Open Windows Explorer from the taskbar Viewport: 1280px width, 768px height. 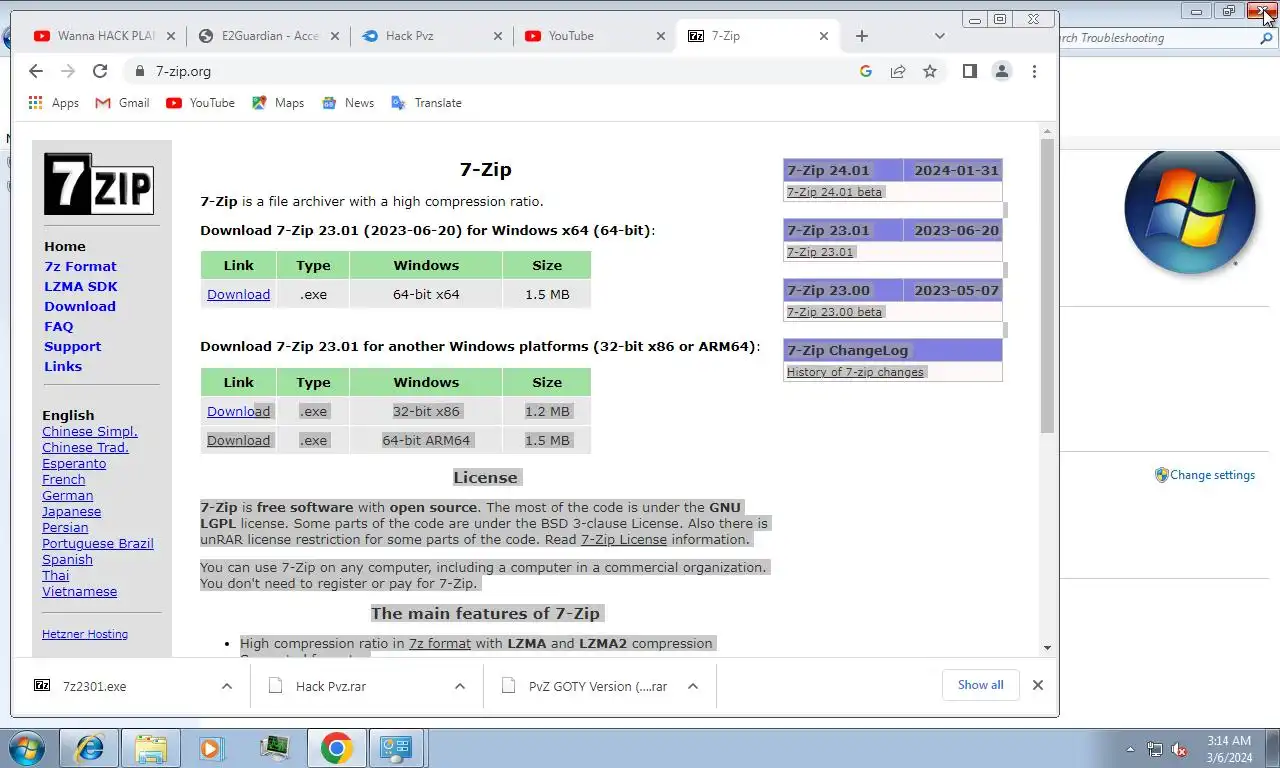(151, 748)
